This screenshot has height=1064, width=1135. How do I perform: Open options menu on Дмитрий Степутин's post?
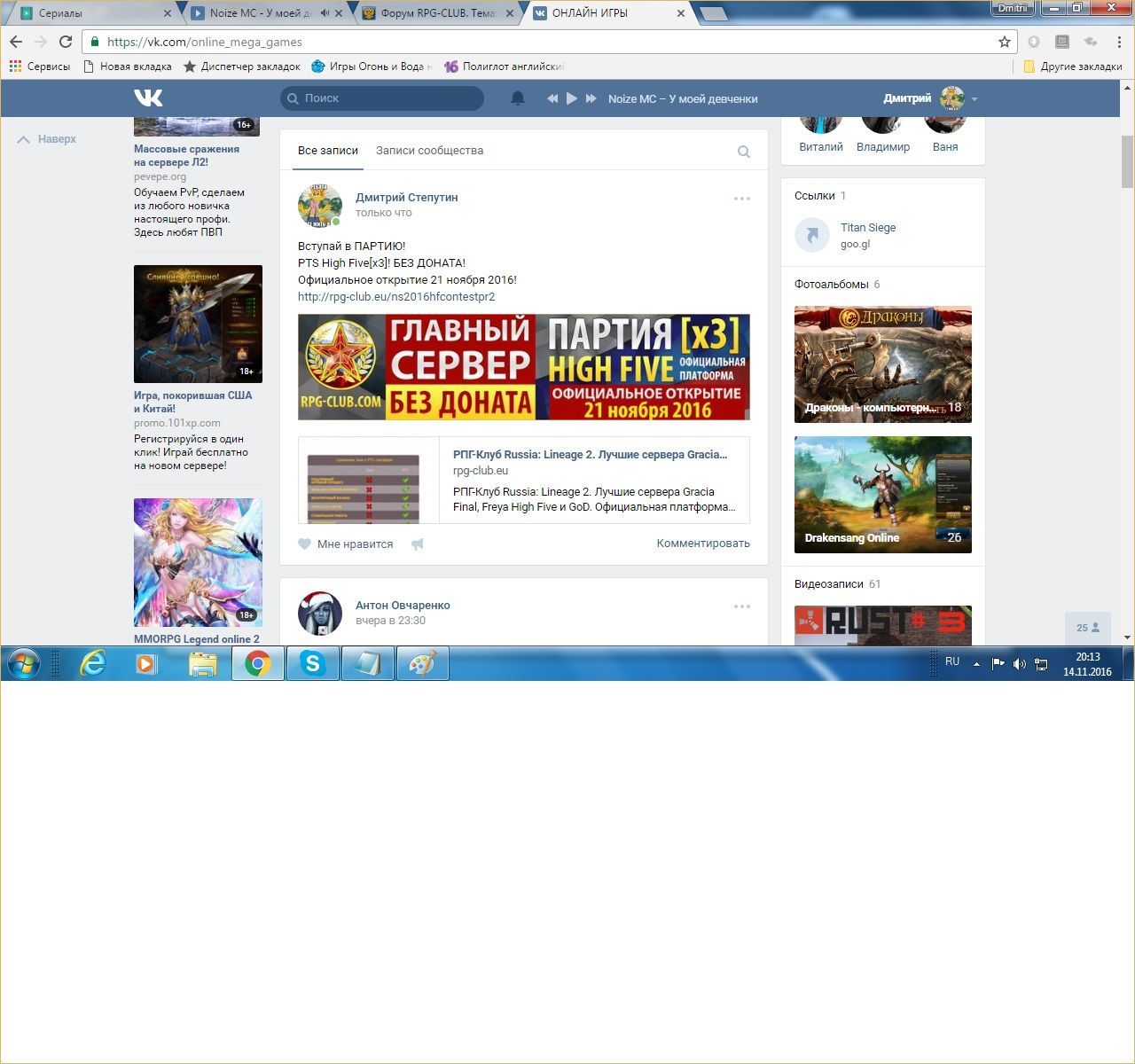(x=742, y=199)
